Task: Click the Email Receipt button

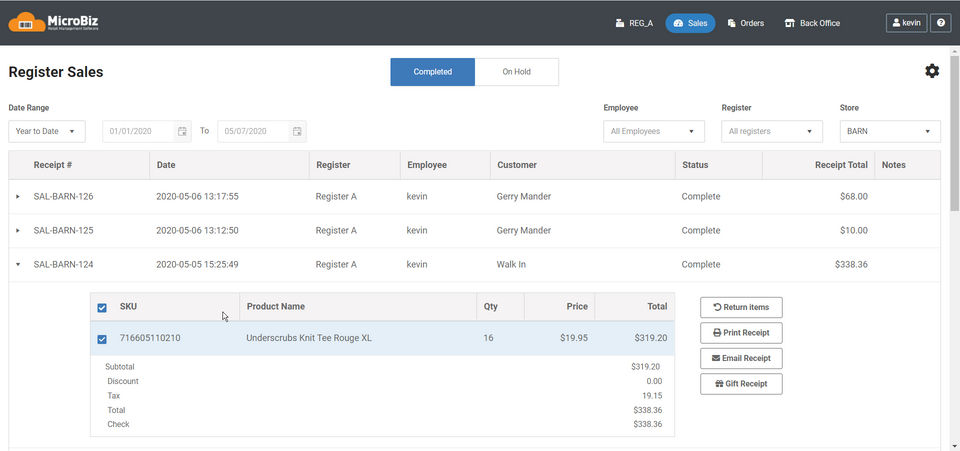Action: [x=741, y=358]
